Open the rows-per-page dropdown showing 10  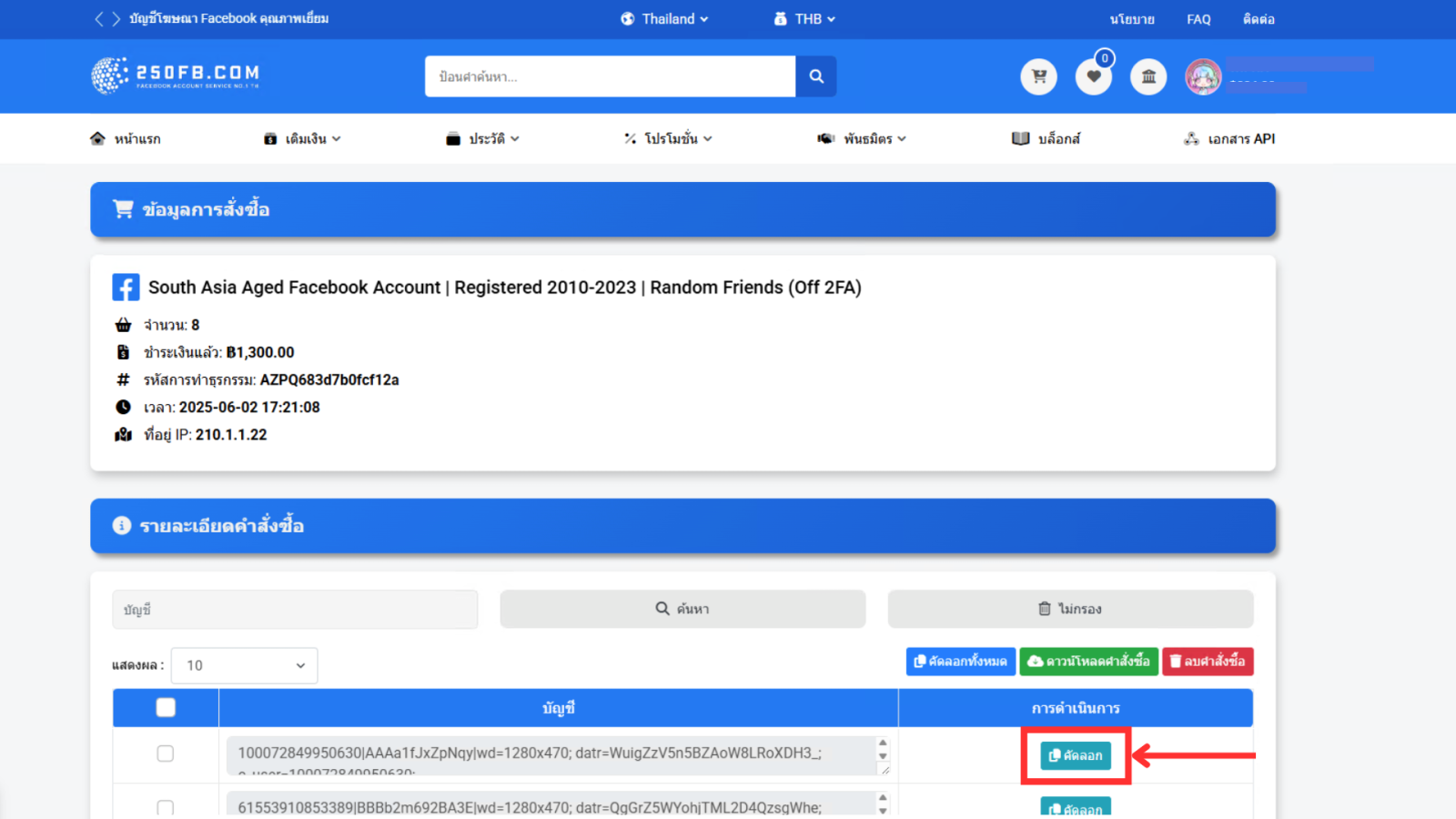click(245, 665)
